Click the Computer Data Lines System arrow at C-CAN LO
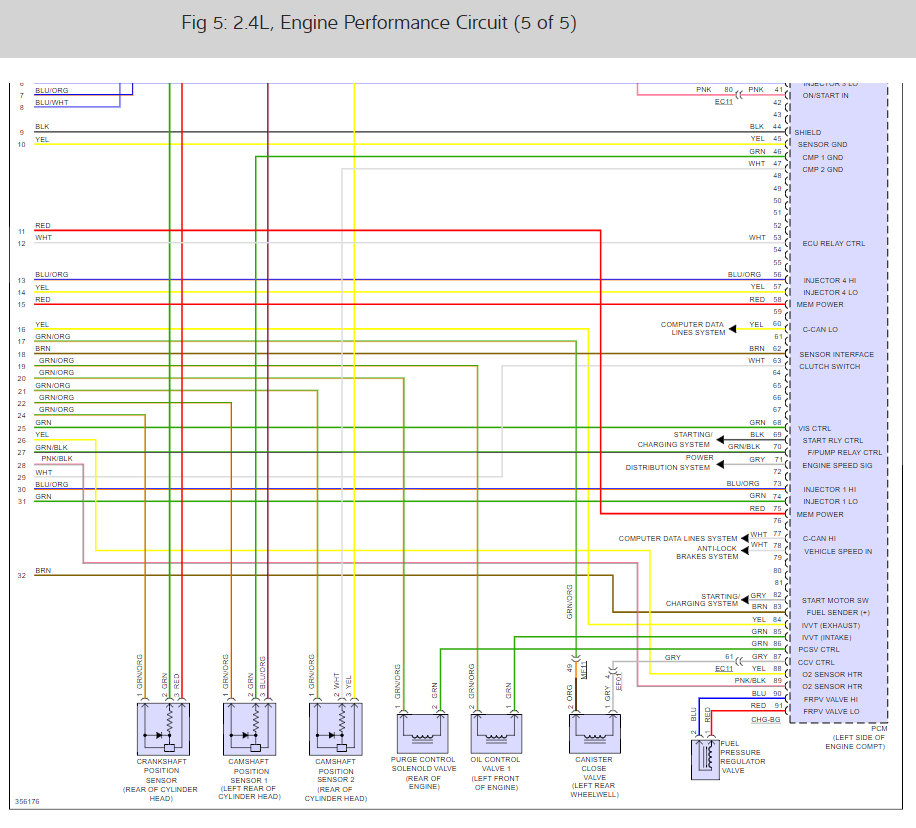The width and height of the screenshot is (916, 828). [x=733, y=329]
